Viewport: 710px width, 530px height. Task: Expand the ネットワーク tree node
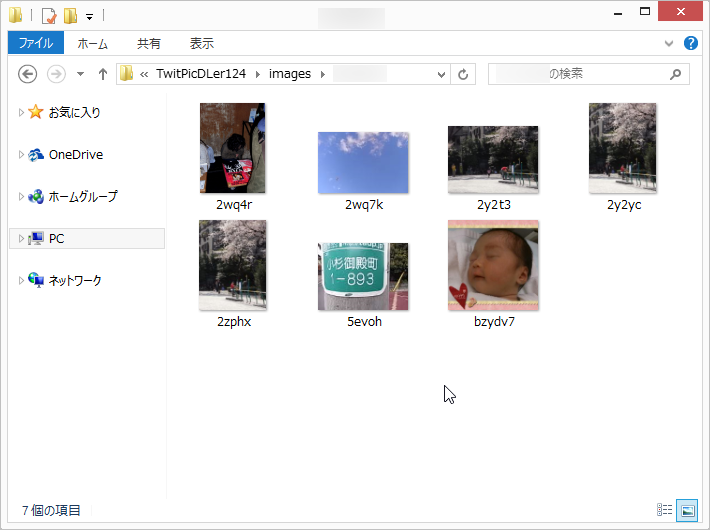click(x=21, y=280)
